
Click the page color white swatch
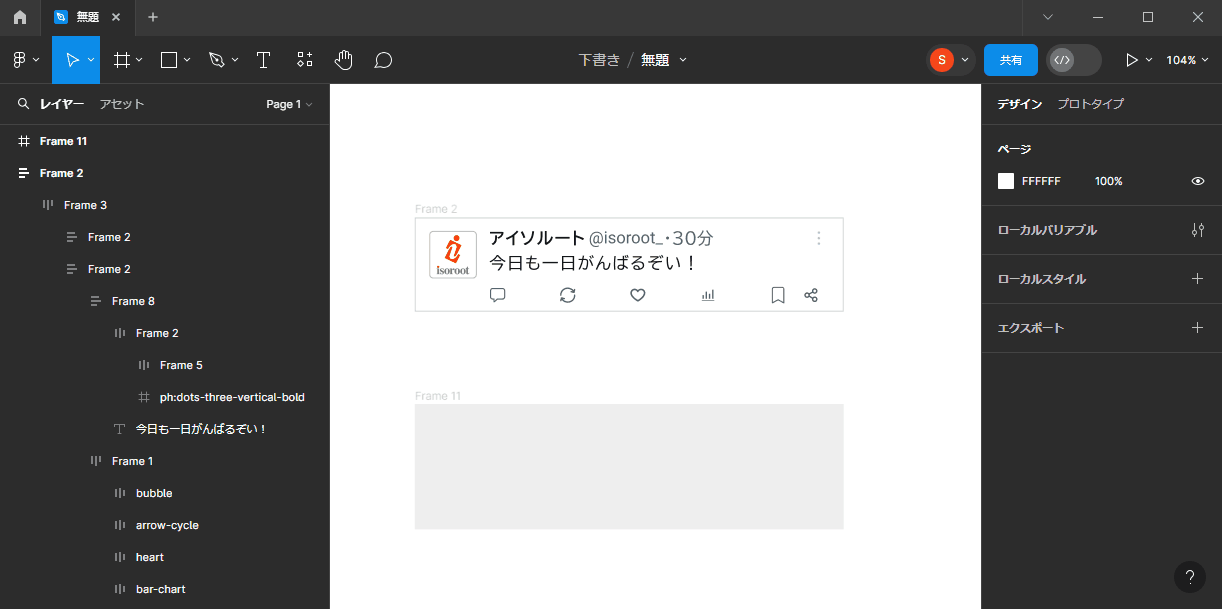tap(1006, 181)
